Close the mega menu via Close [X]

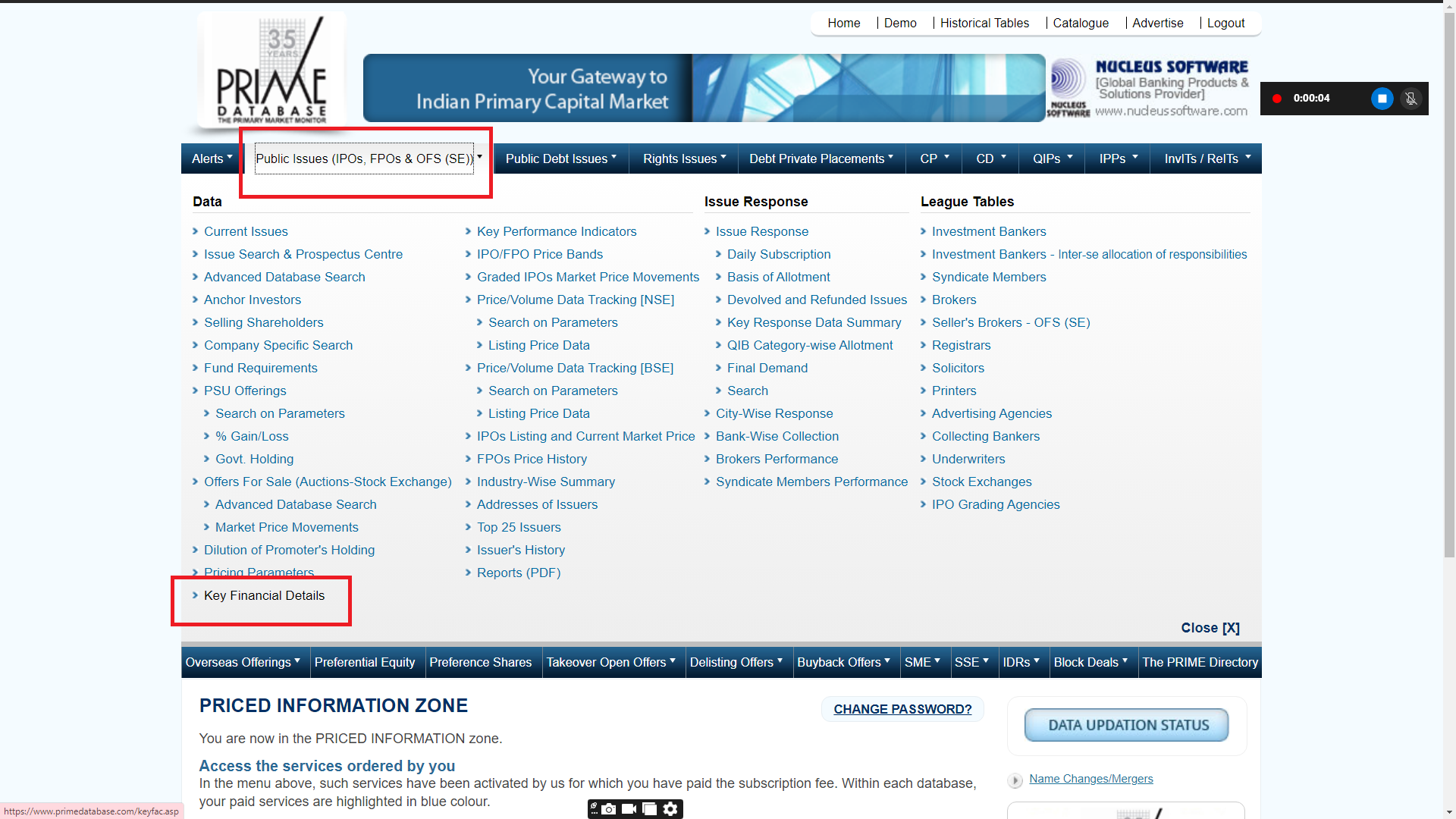1210,628
